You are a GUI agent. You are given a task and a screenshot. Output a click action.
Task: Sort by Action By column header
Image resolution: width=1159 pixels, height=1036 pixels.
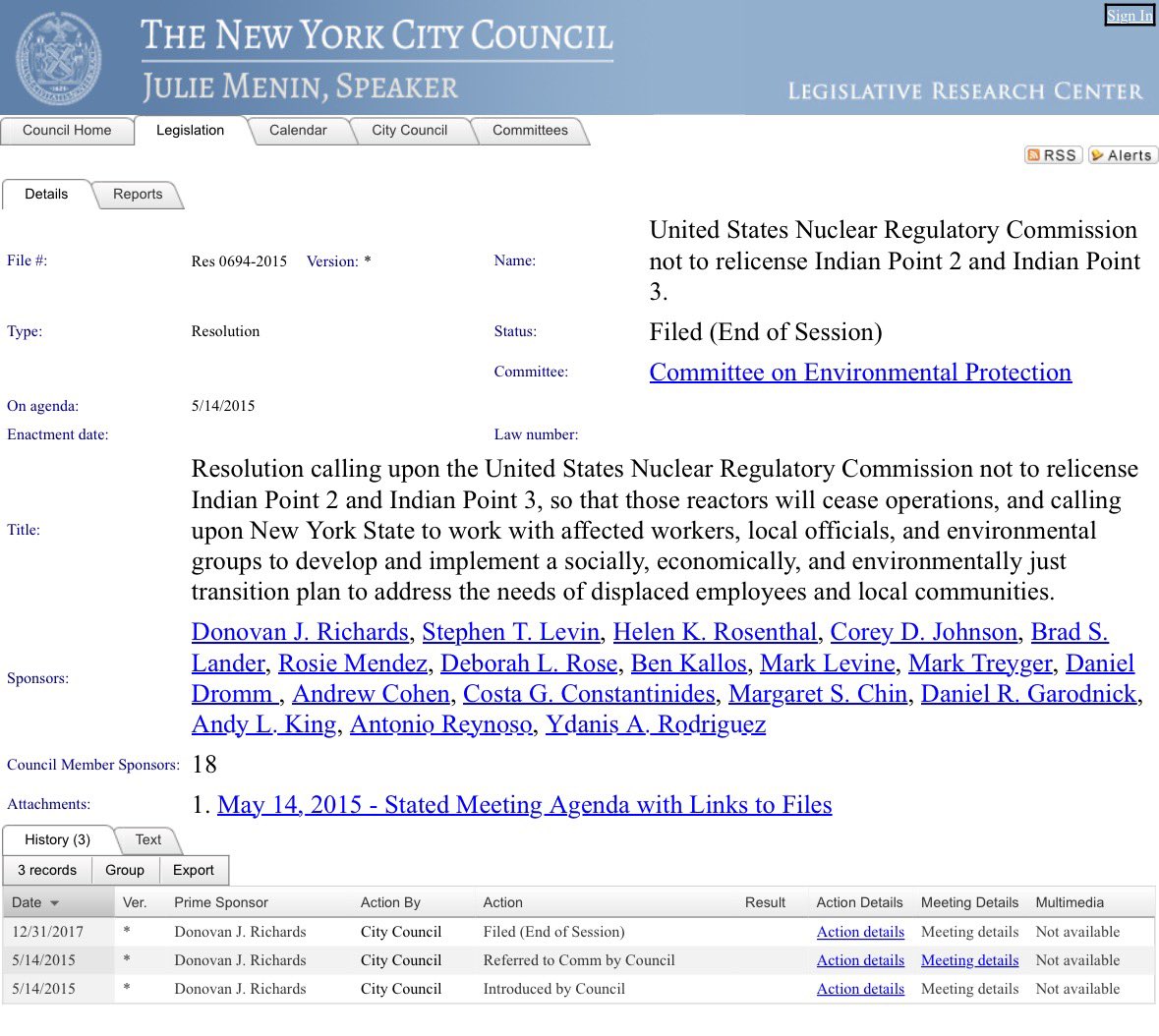(390, 903)
